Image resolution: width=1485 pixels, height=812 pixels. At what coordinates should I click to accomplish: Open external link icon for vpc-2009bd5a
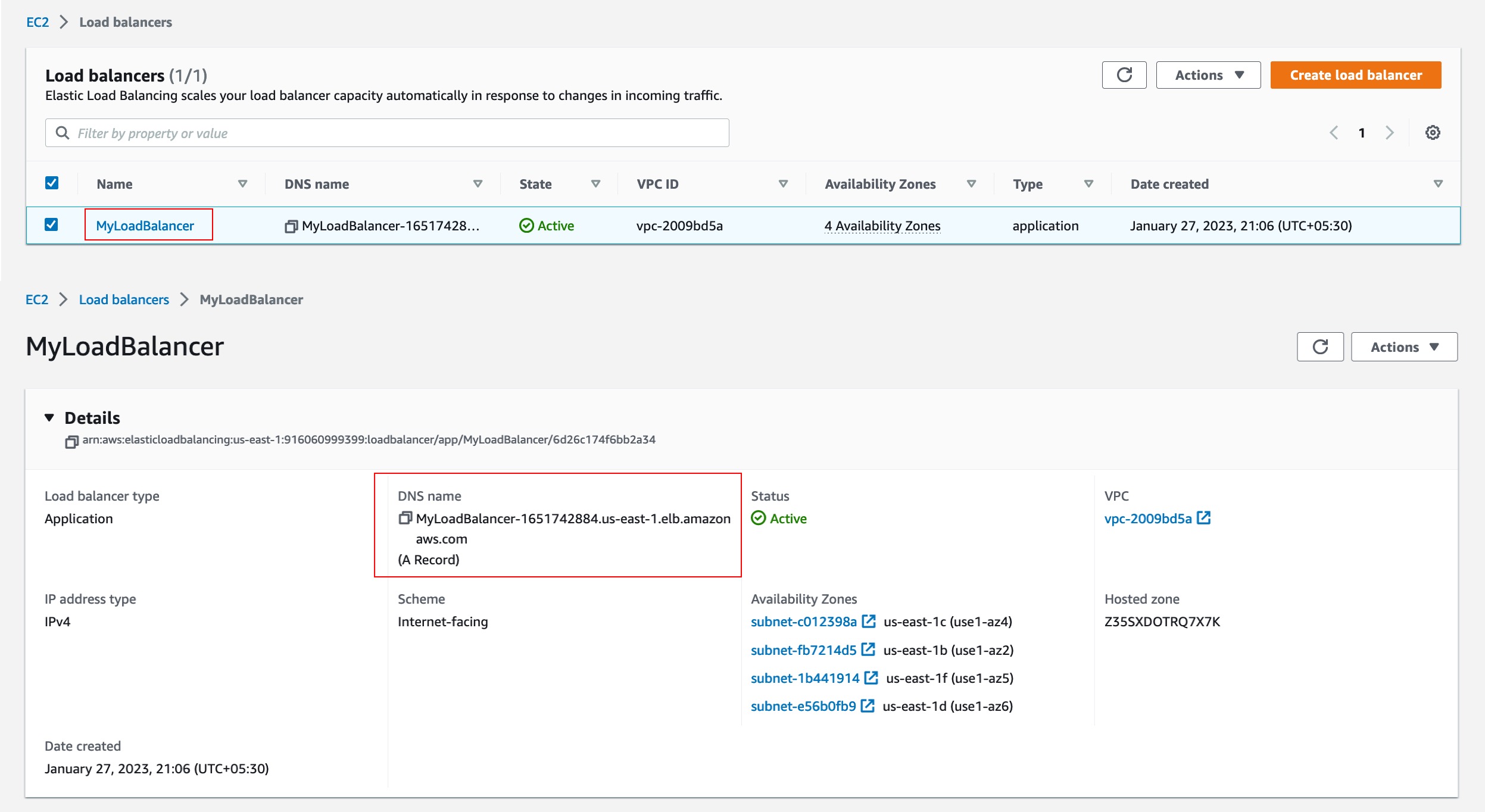(x=1203, y=518)
